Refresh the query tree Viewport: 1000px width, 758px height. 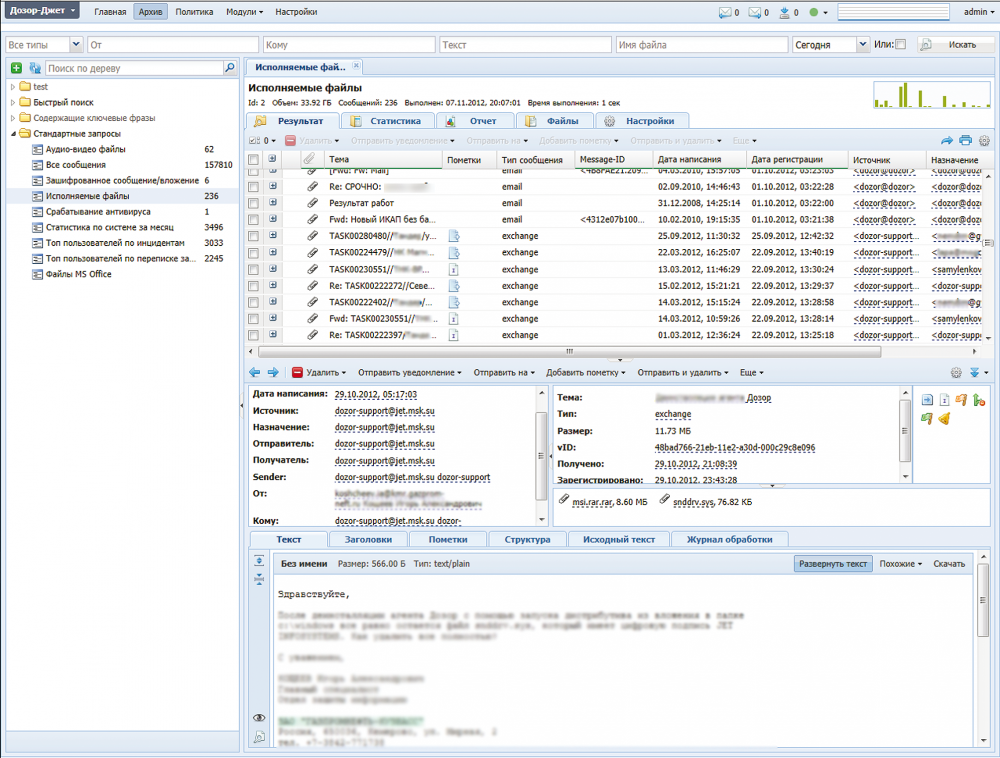[34, 68]
